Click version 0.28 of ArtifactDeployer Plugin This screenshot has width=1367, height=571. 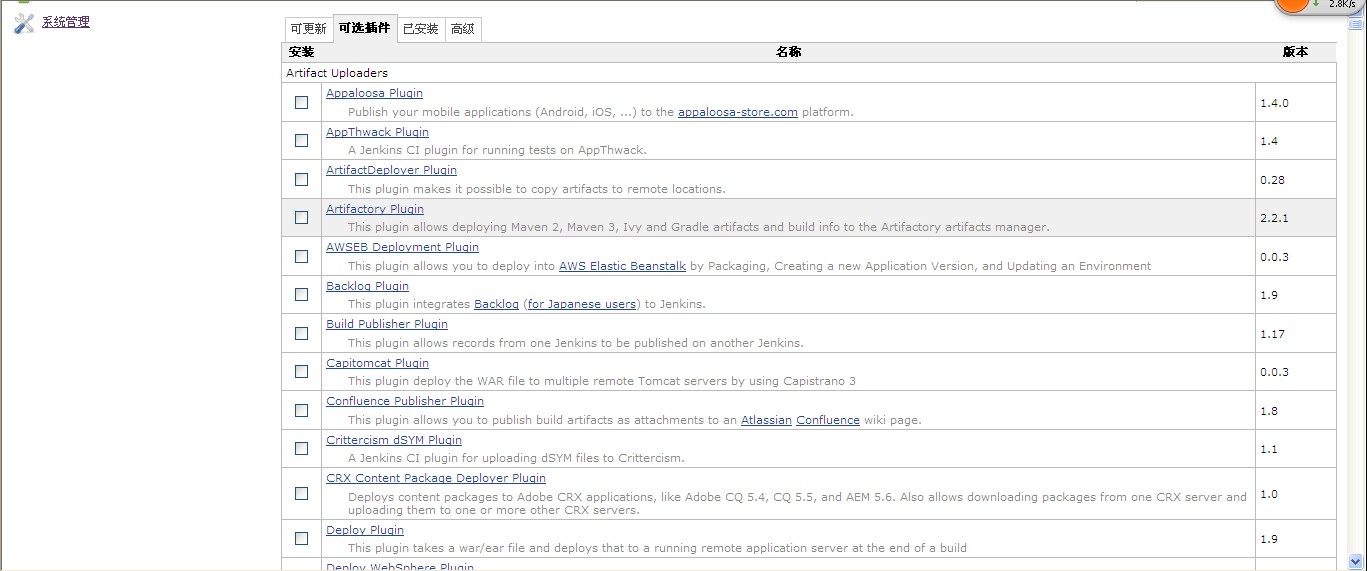point(1272,180)
